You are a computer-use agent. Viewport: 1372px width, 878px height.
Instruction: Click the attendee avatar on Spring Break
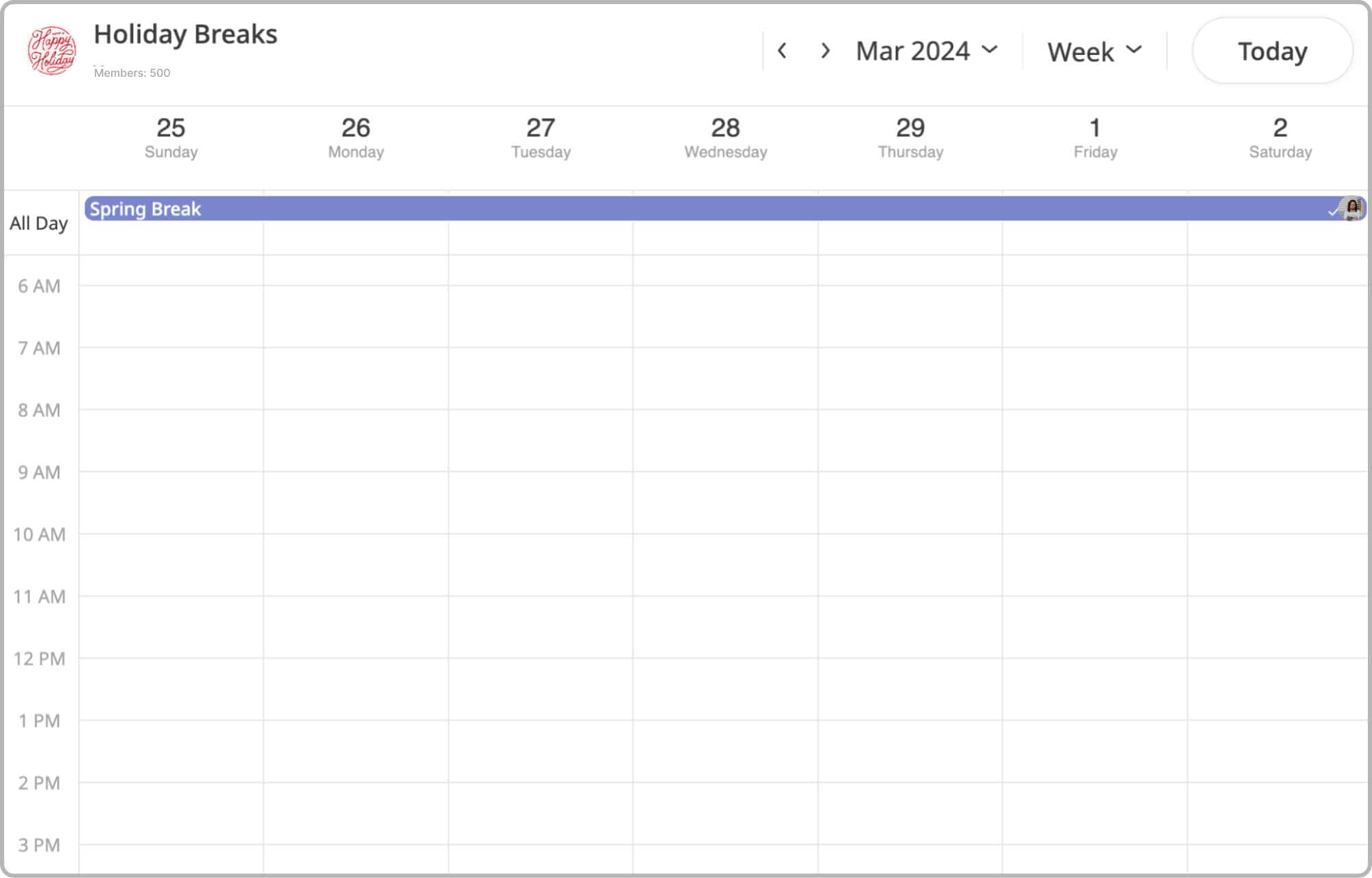point(1351,209)
